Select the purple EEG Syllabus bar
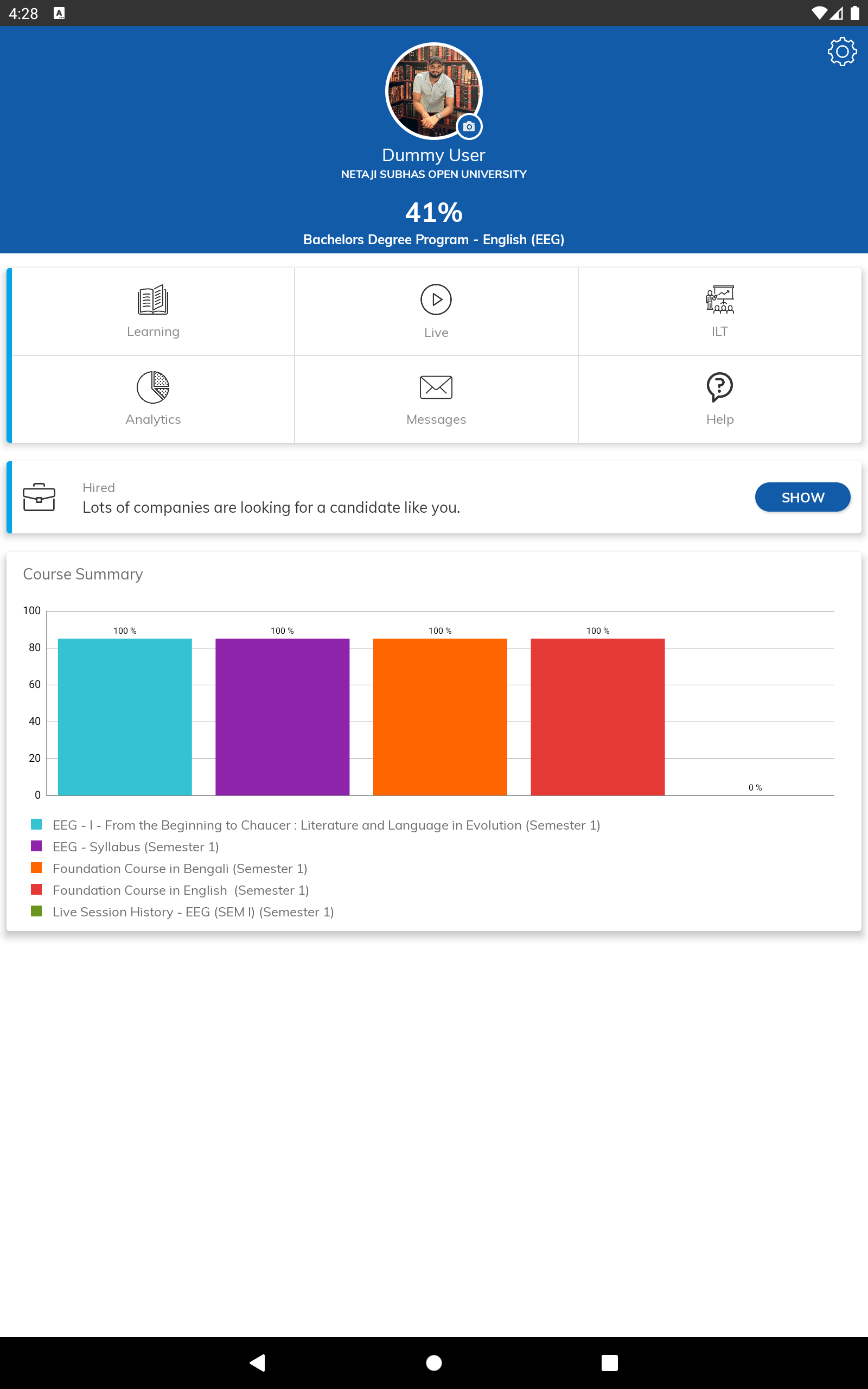The image size is (868, 1389). coord(282,716)
